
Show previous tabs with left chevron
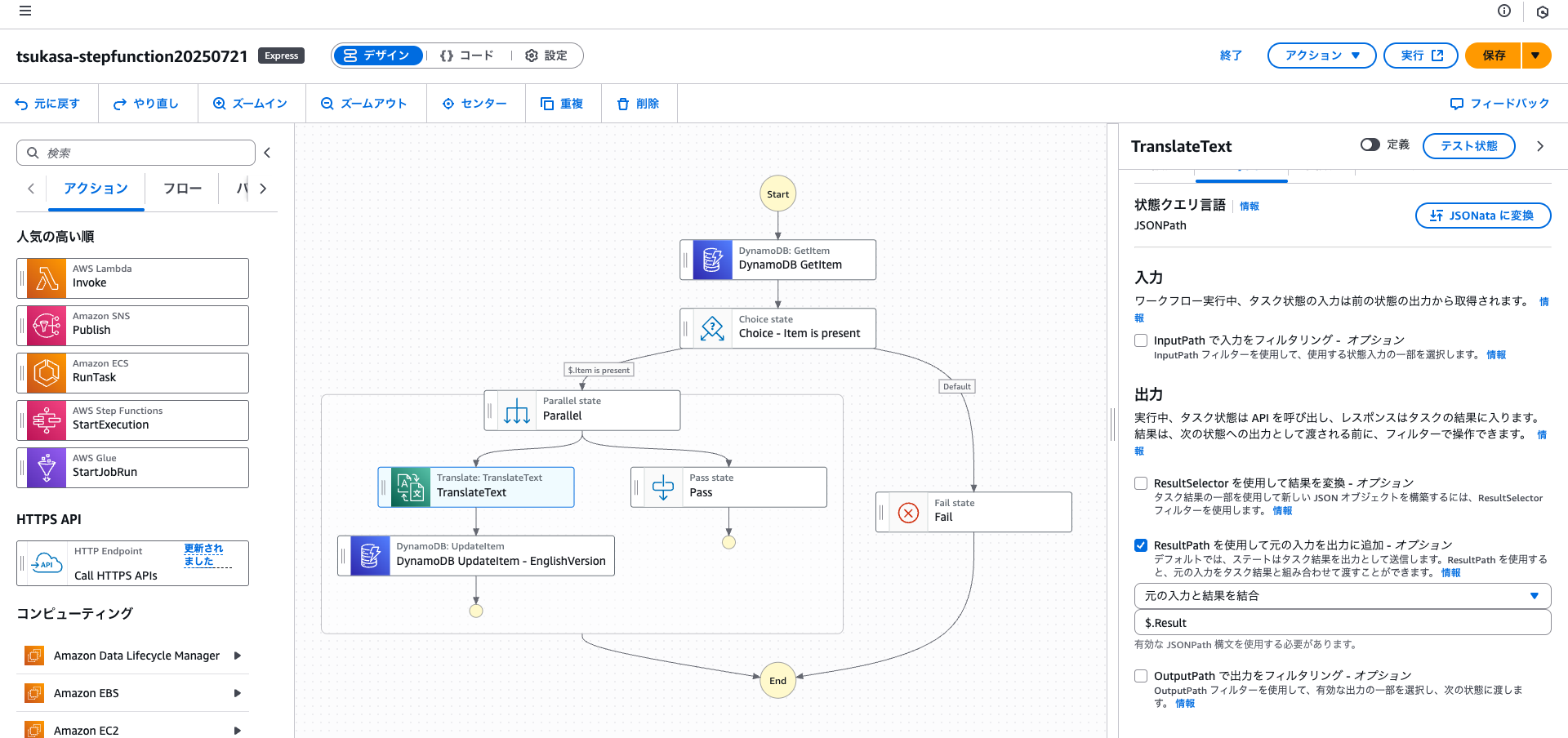coord(31,189)
